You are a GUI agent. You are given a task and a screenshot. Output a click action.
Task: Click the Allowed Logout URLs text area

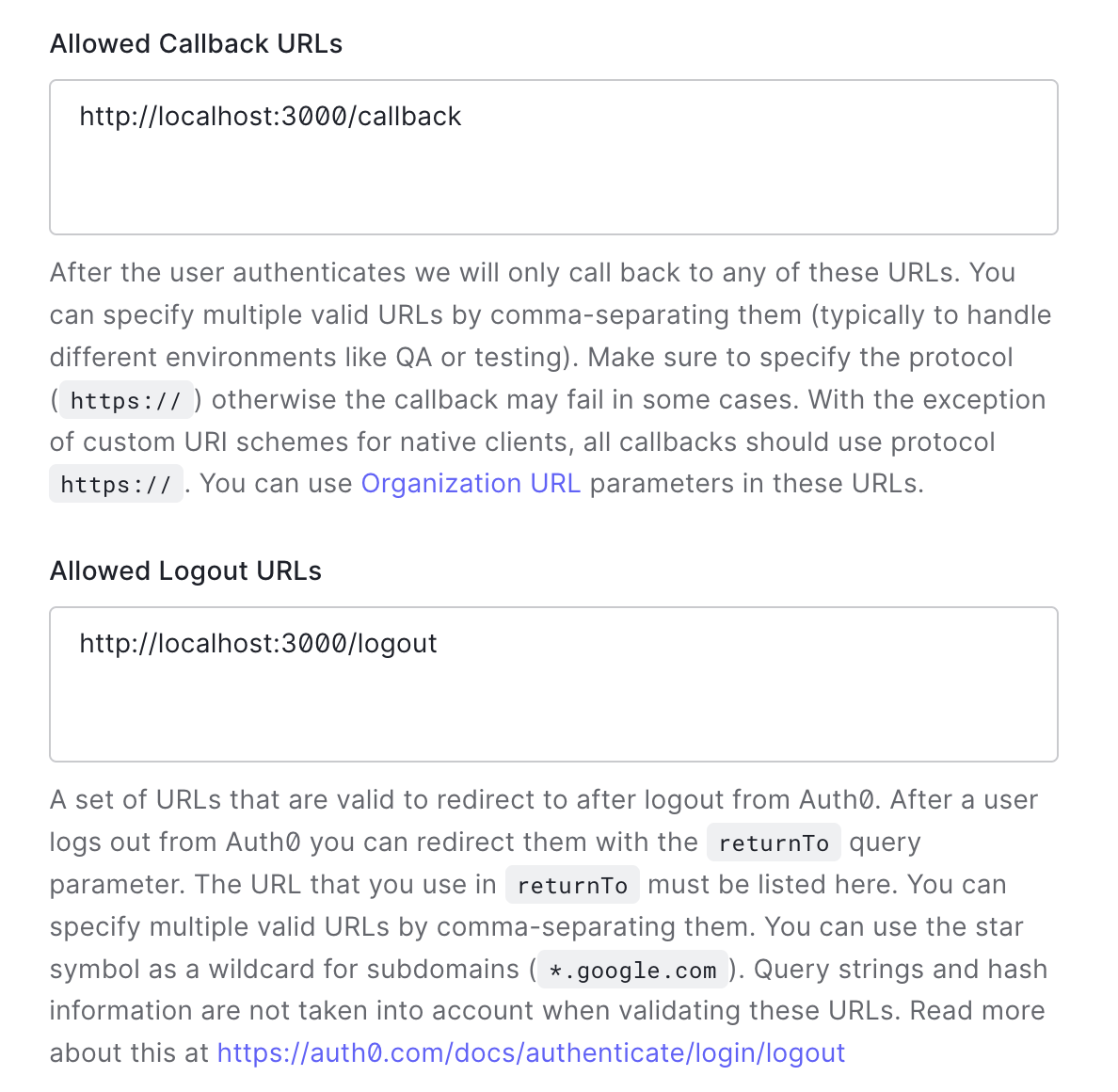click(553, 684)
